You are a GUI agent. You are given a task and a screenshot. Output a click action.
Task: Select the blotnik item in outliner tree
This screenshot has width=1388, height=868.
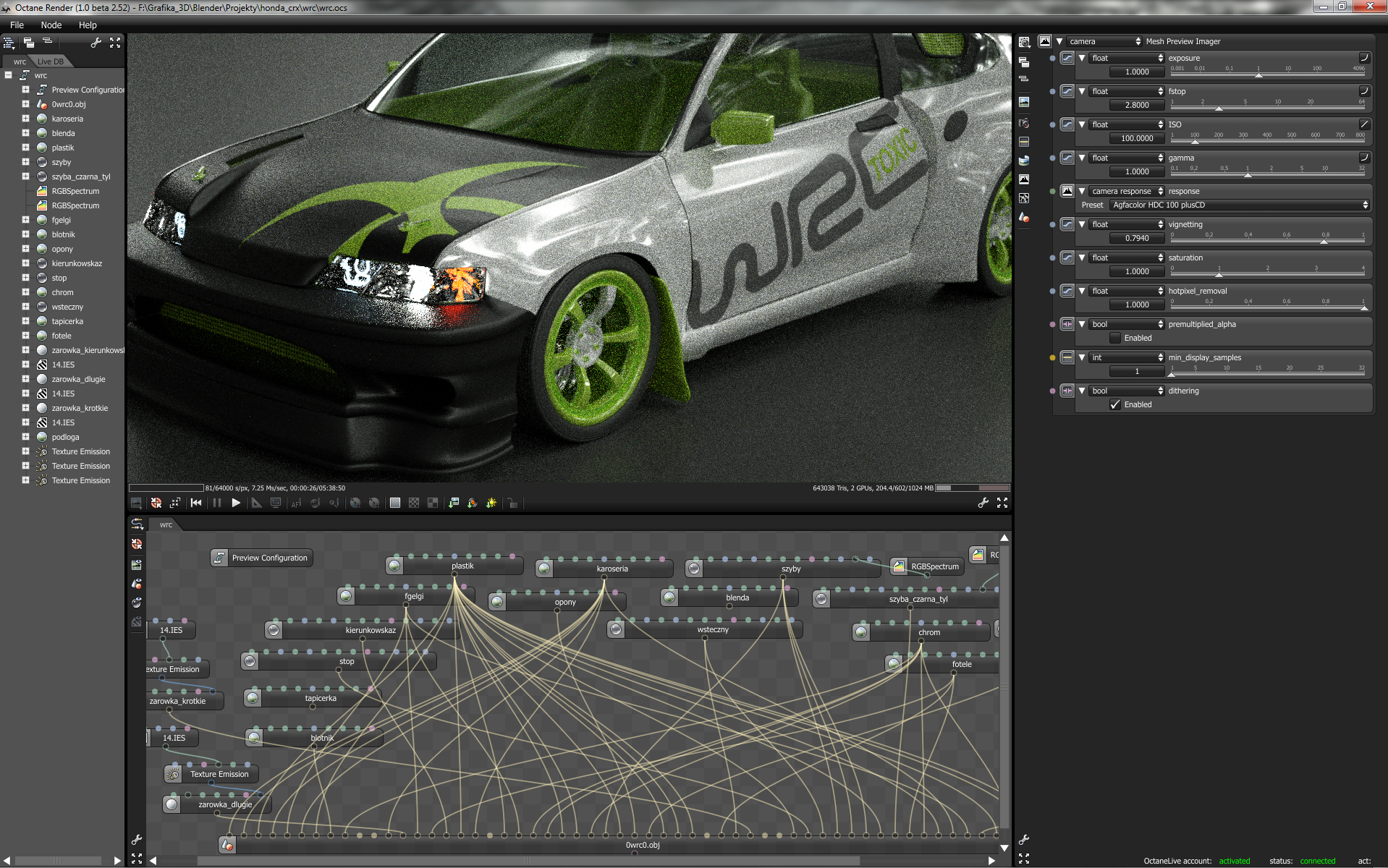point(63,234)
